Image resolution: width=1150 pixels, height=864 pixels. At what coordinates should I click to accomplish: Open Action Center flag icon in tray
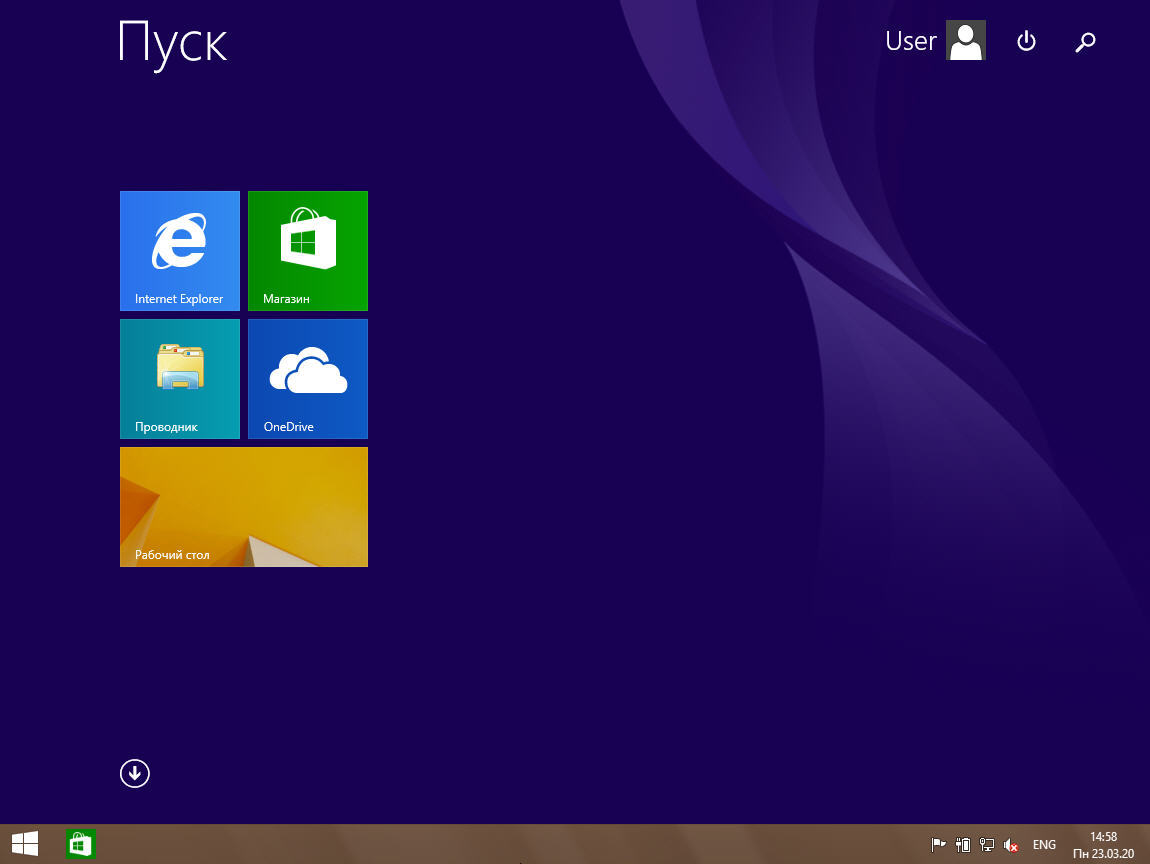click(938, 845)
